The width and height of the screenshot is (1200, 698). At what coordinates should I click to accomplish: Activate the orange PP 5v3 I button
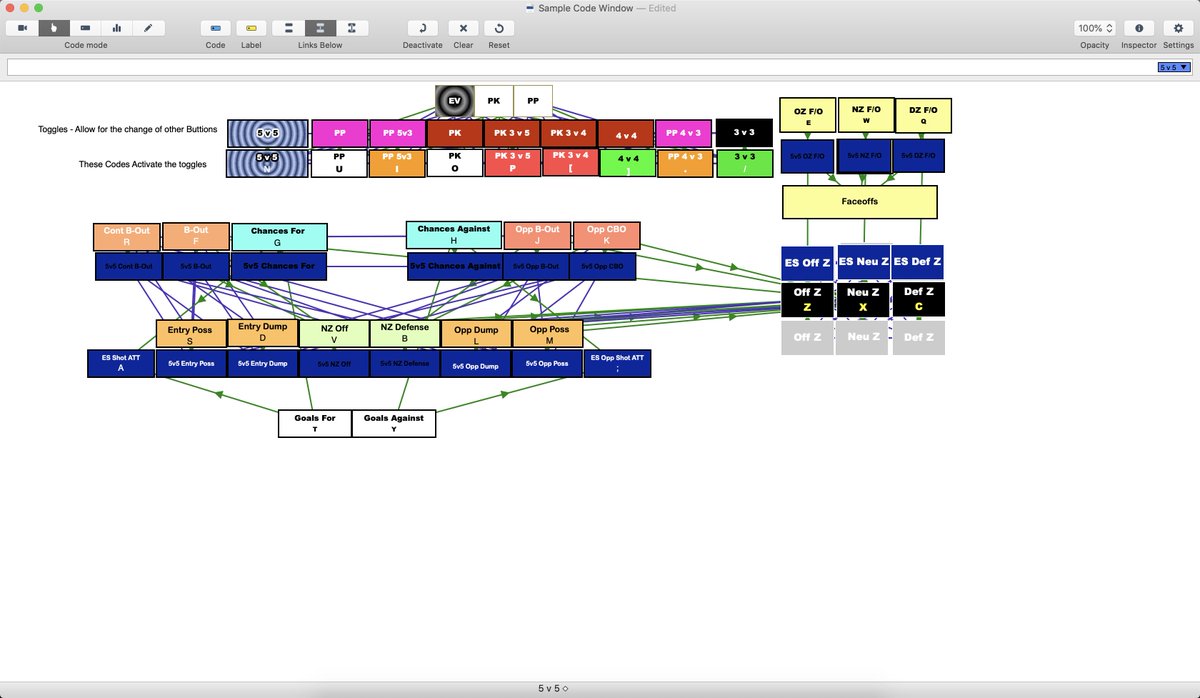tap(397, 163)
